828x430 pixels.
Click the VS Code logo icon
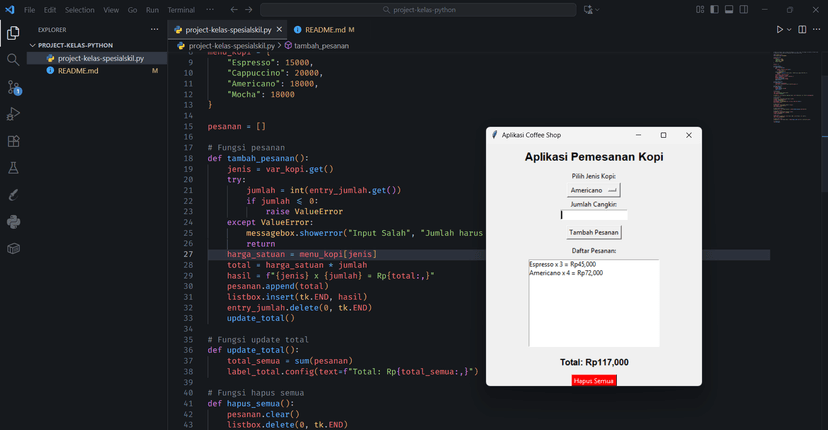(10, 10)
